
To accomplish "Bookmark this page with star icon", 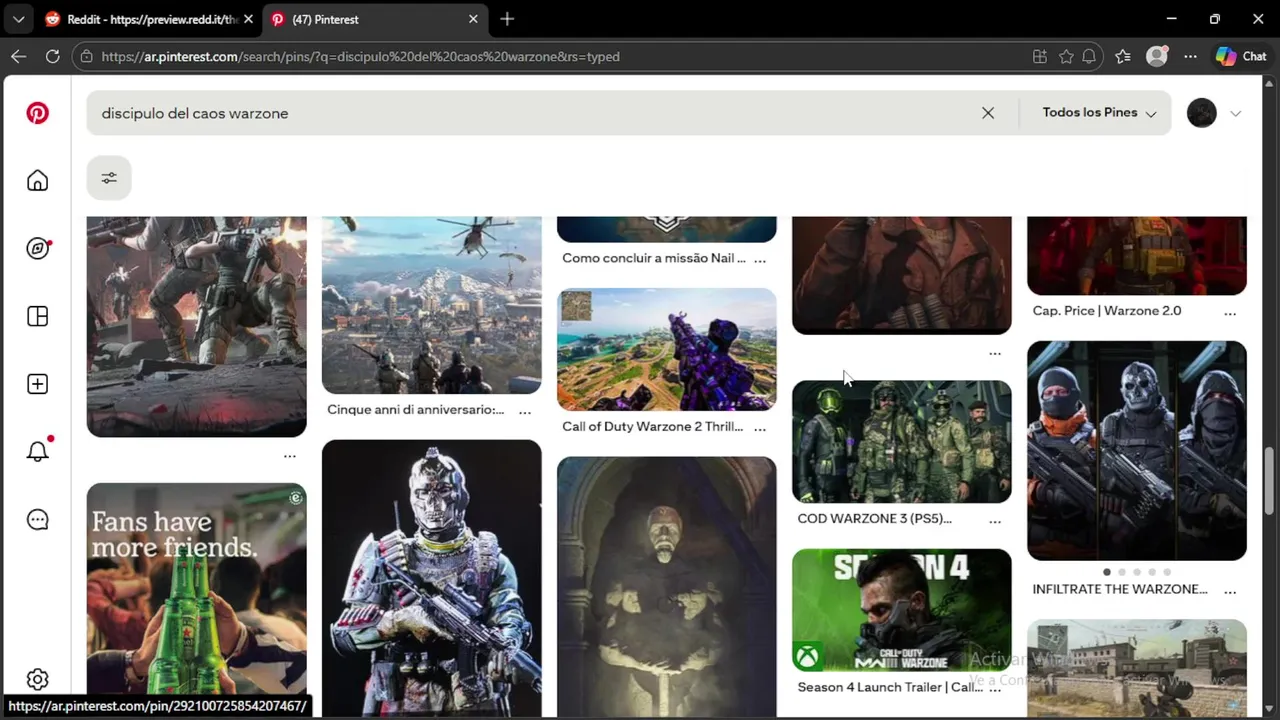I will 1066,57.
